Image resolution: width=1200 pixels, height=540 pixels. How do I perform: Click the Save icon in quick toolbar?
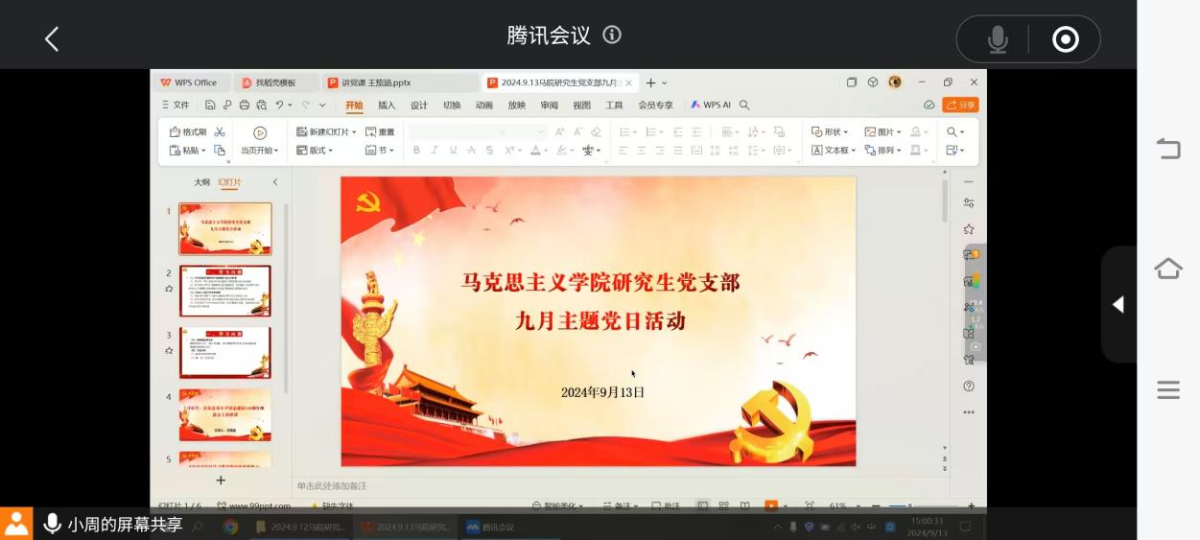point(210,105)
